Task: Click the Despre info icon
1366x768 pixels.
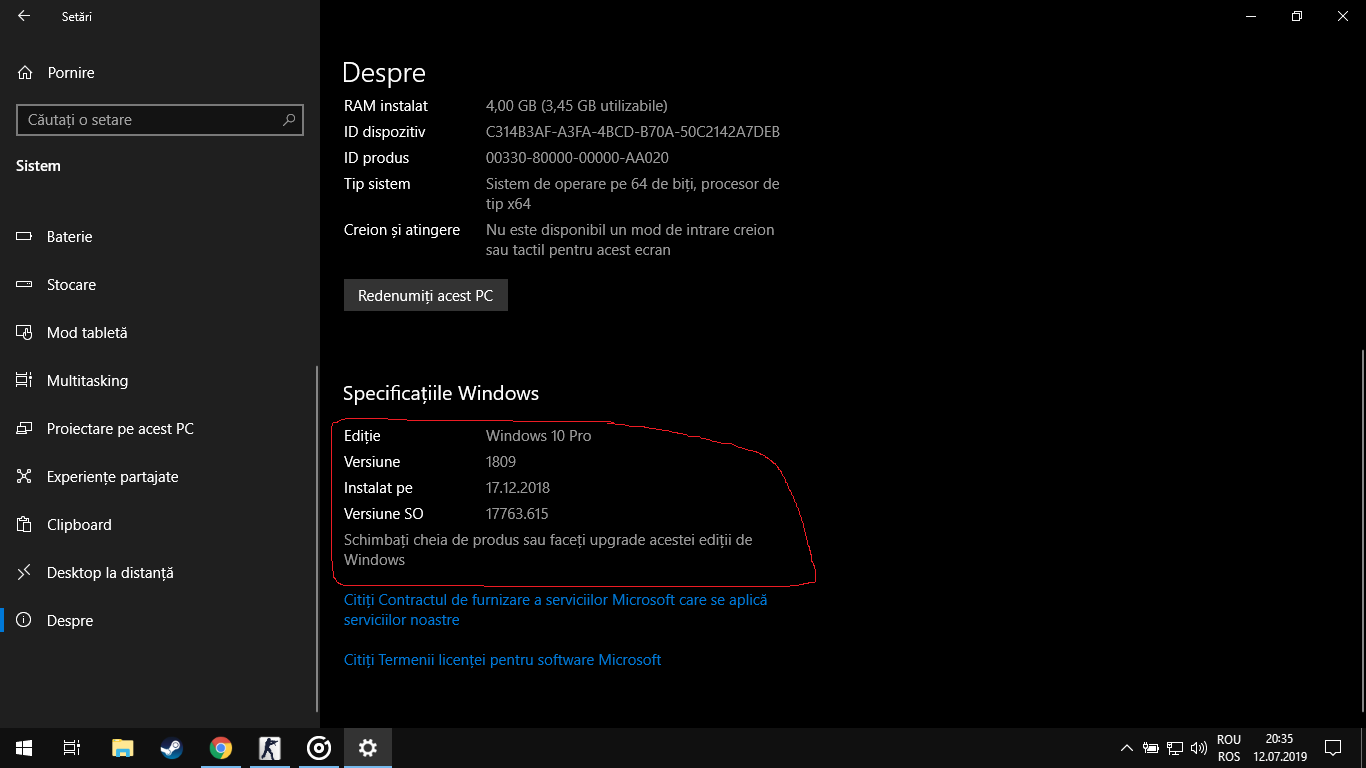Action: click(x=25, y=621)
